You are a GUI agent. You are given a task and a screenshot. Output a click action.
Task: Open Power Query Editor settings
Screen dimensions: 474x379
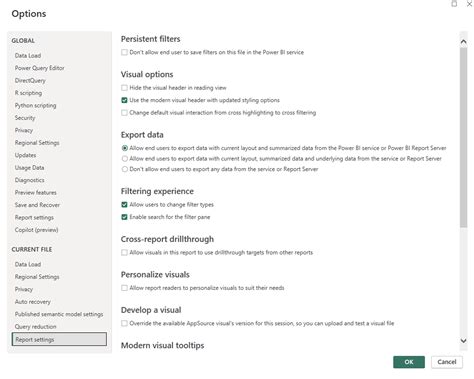point(39,68)
